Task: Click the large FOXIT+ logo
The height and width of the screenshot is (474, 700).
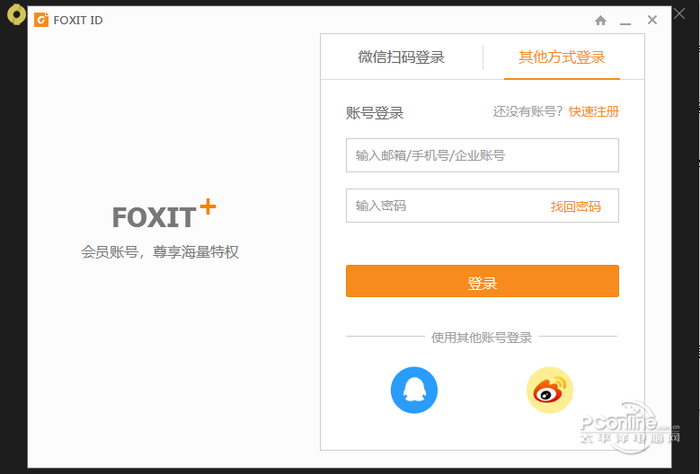Action: pyautogui.click(x=163, y=214)
